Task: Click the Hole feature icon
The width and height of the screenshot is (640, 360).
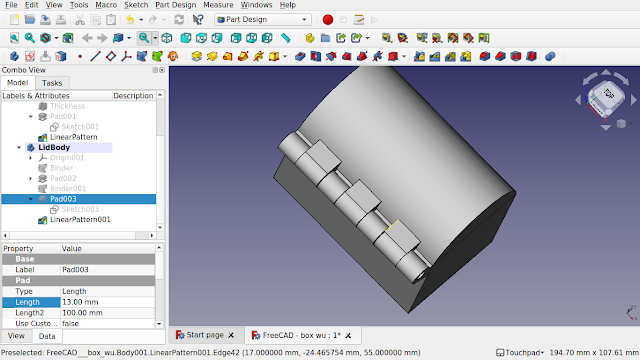Action: click(x=316, y=56)
